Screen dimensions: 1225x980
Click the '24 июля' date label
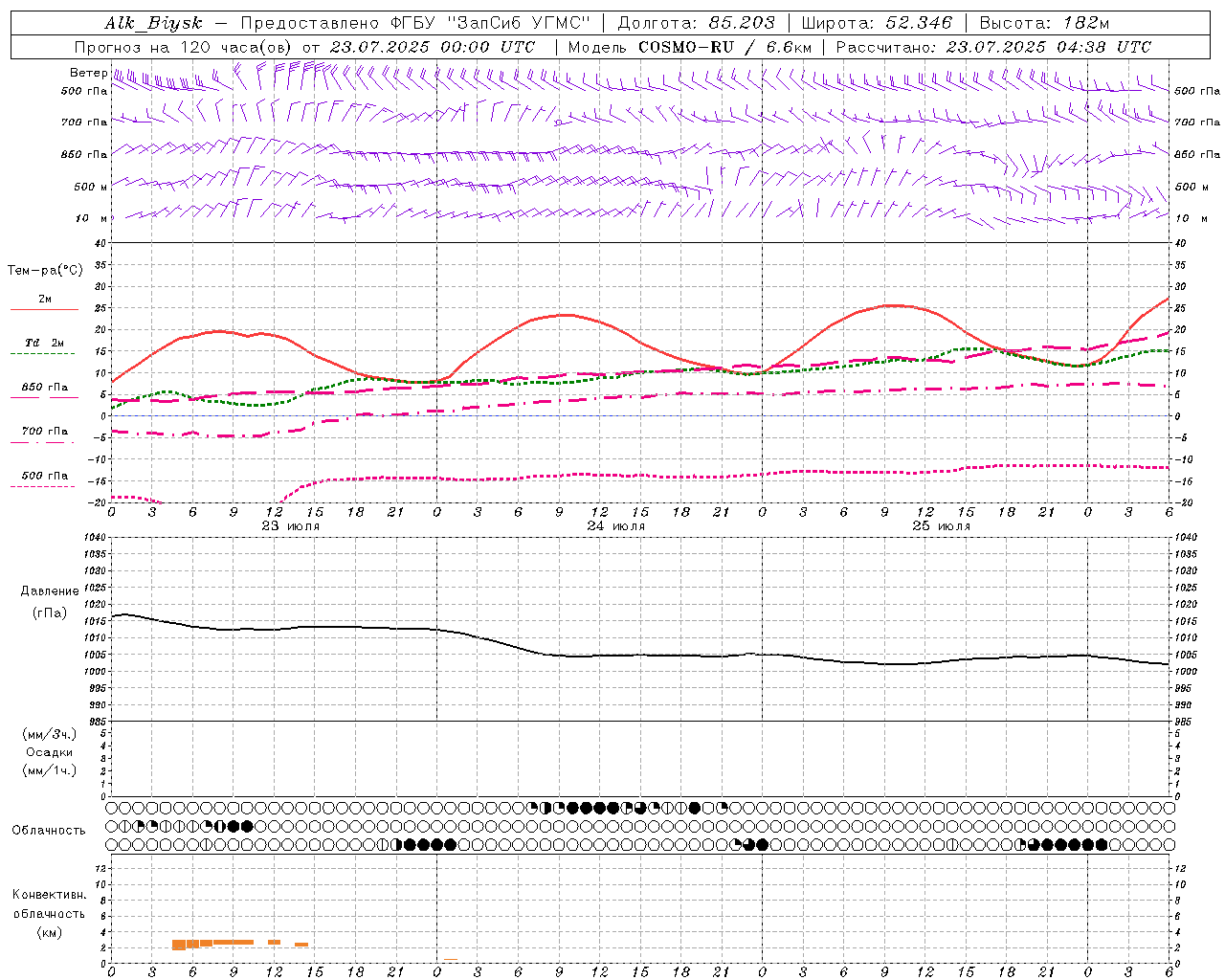[x=615, y=526]
